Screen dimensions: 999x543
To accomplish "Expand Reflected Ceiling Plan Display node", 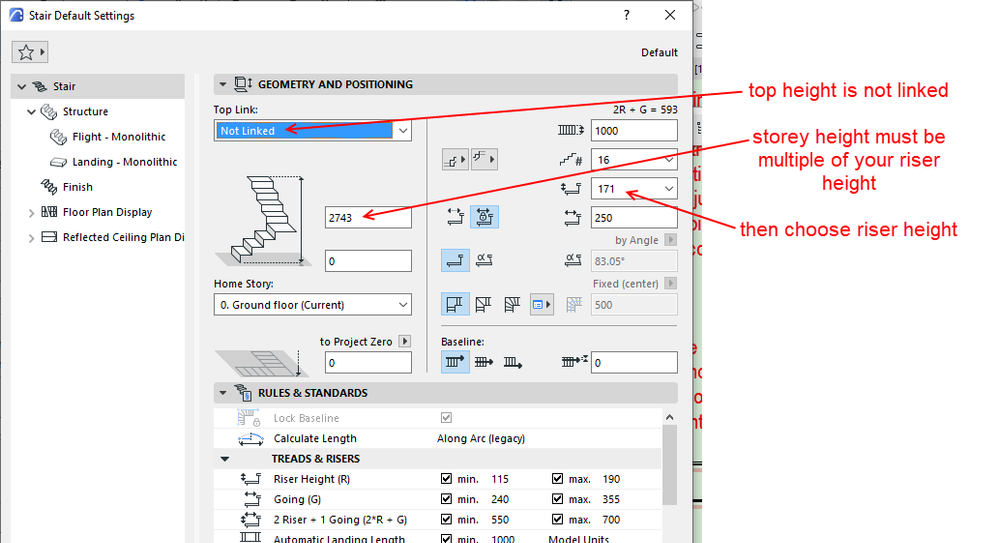I will point(31,238).
